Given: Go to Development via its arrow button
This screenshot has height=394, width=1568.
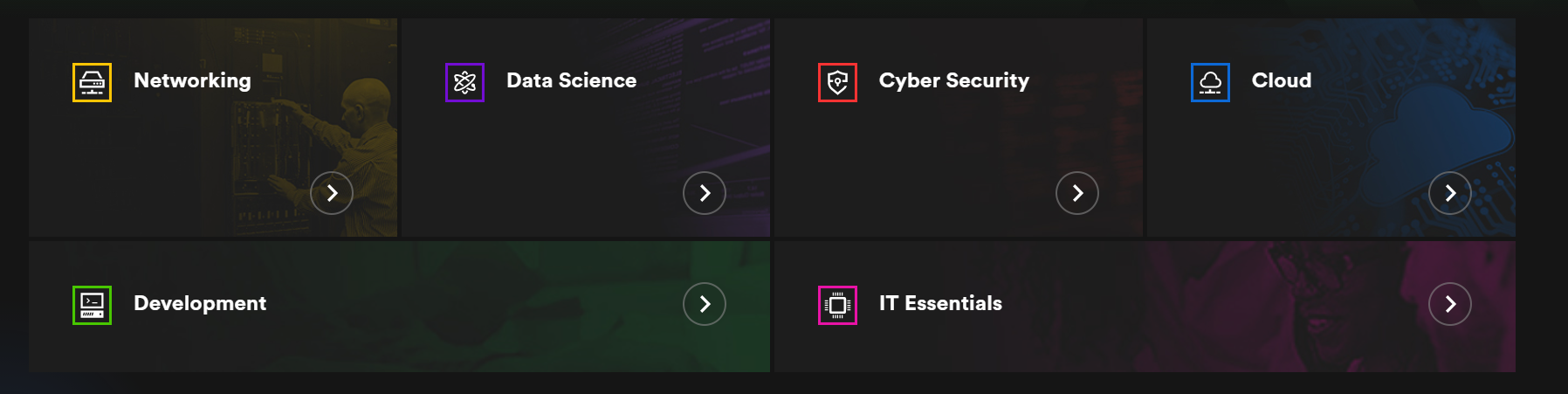Looking at the screenshot, I should pos(705,304).
